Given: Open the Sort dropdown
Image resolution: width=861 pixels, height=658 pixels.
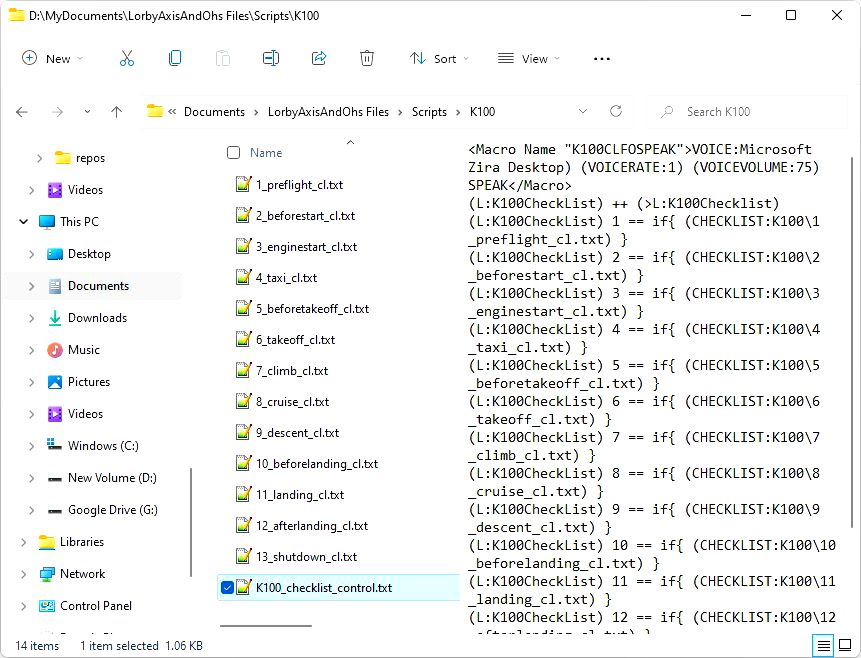Looking at the screenshot, I should pos(439,58).
